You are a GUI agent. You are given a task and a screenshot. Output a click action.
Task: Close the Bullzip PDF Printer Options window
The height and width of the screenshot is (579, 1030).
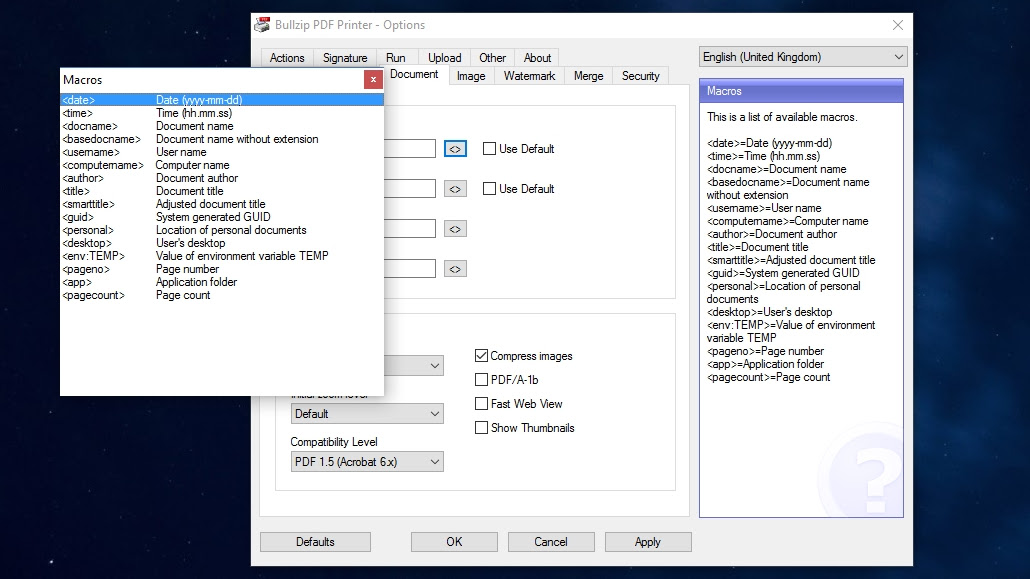pyautogui.click(x=898, y=25)
